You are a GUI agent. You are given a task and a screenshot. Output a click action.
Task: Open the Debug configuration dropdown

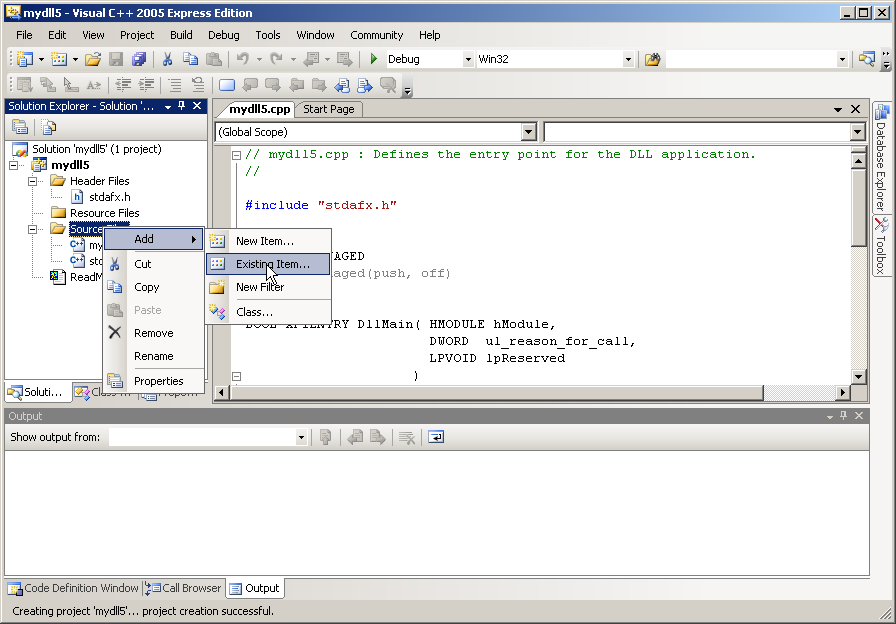click(468, 59)
